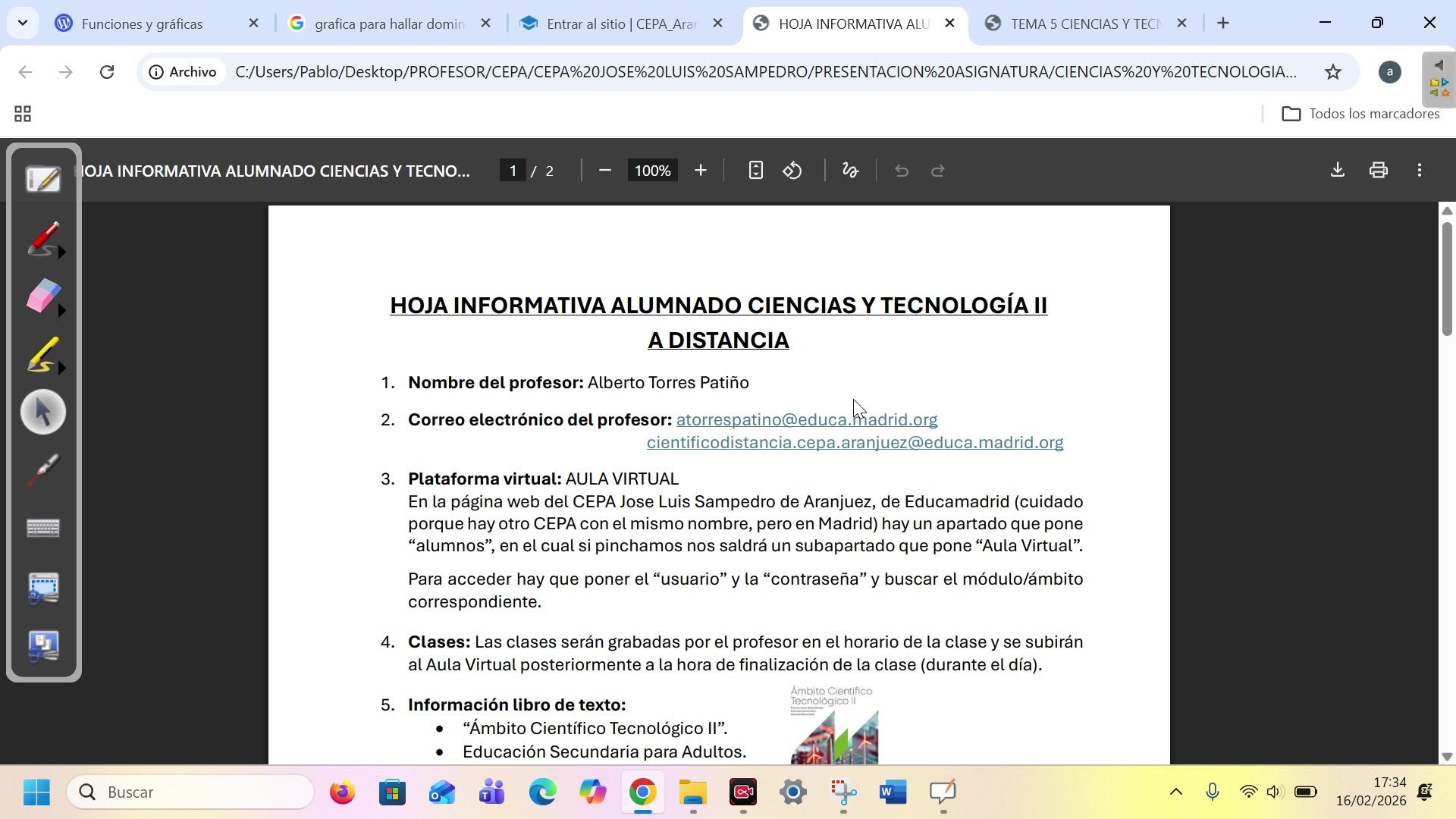Rotate the PDF page counterclockwise
The height and width of the screenshot is (819, 1456).
[x=792, y=171]
